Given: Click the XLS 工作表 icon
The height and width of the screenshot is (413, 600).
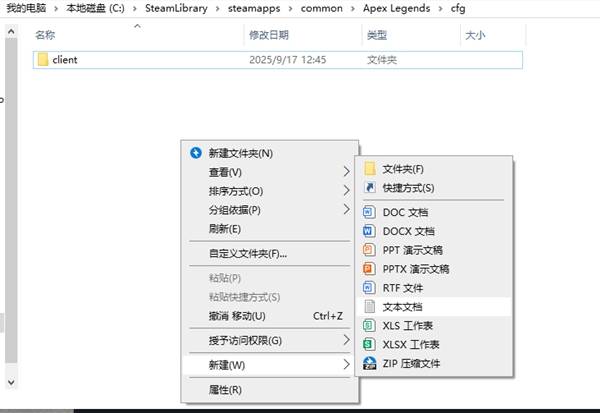Looking at the screenshot, I should [x=369, y=325].
